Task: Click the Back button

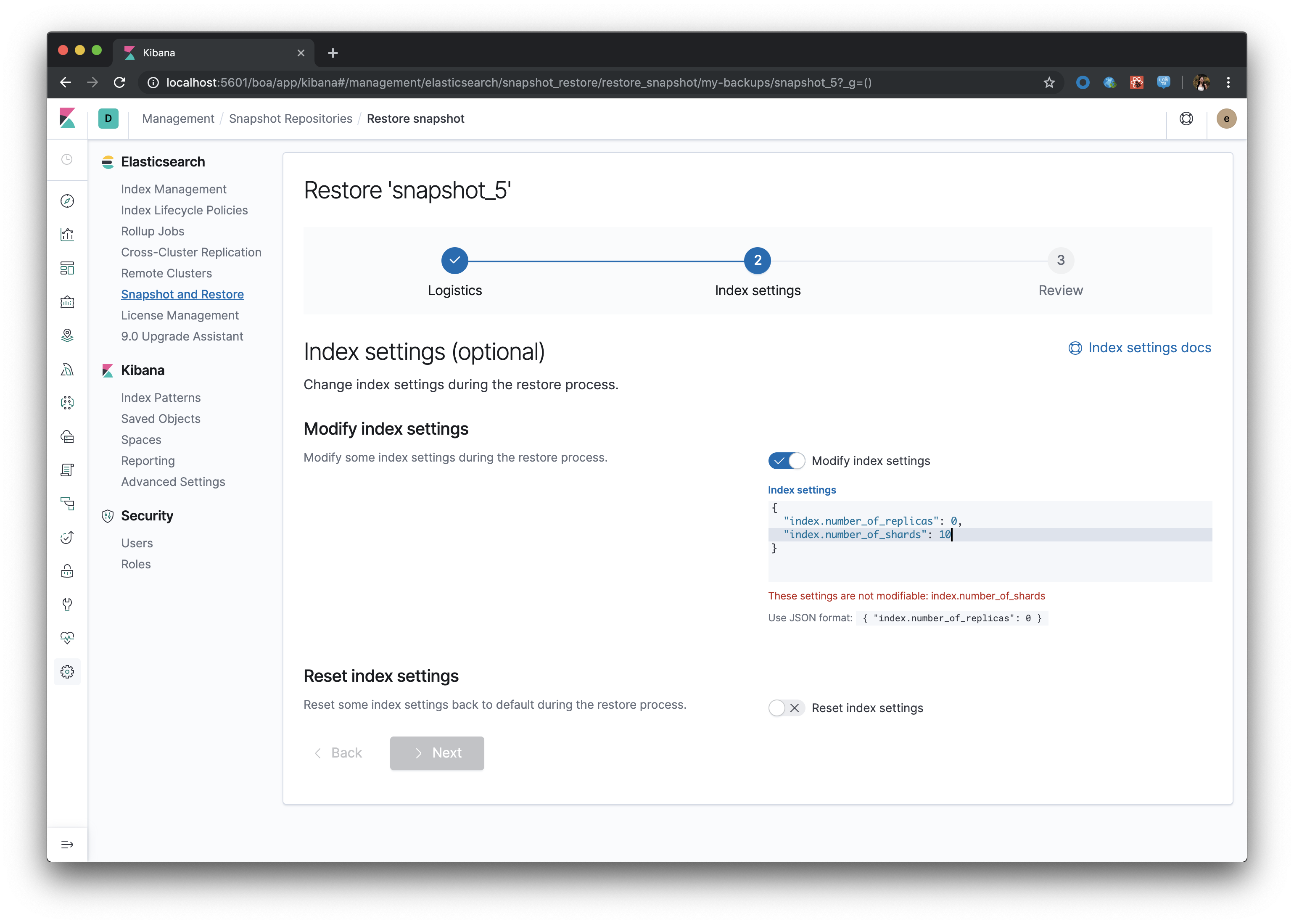Action: 338,753
